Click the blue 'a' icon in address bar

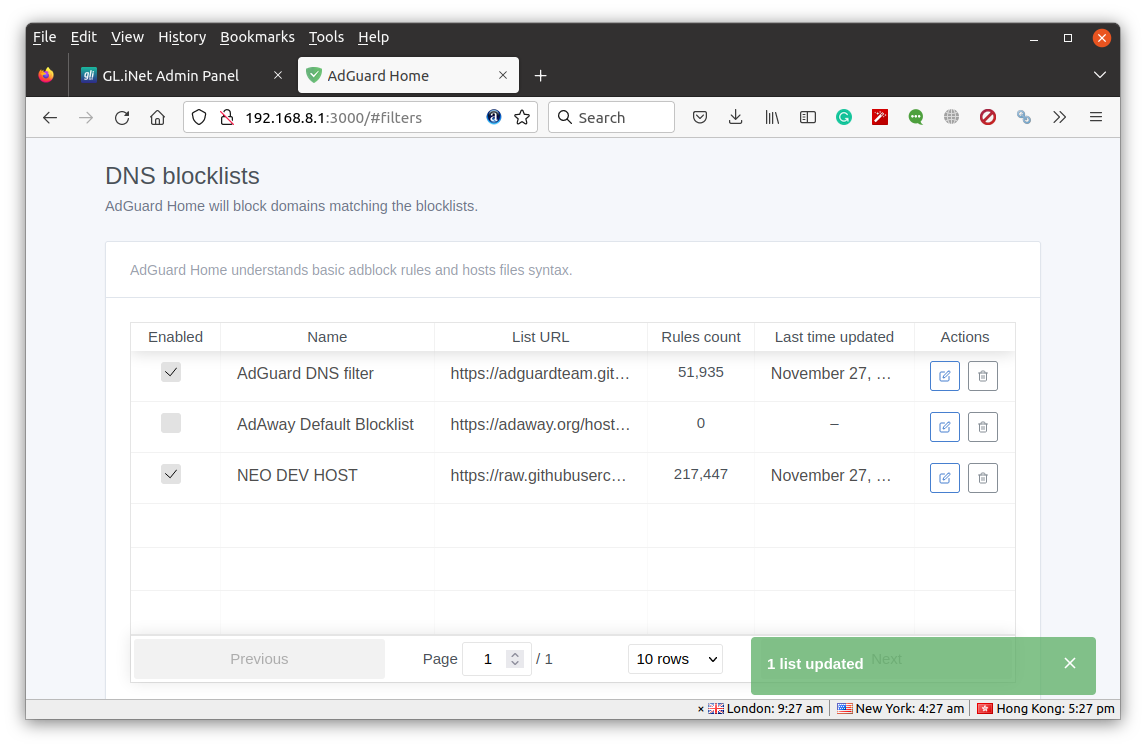[494, 117]
